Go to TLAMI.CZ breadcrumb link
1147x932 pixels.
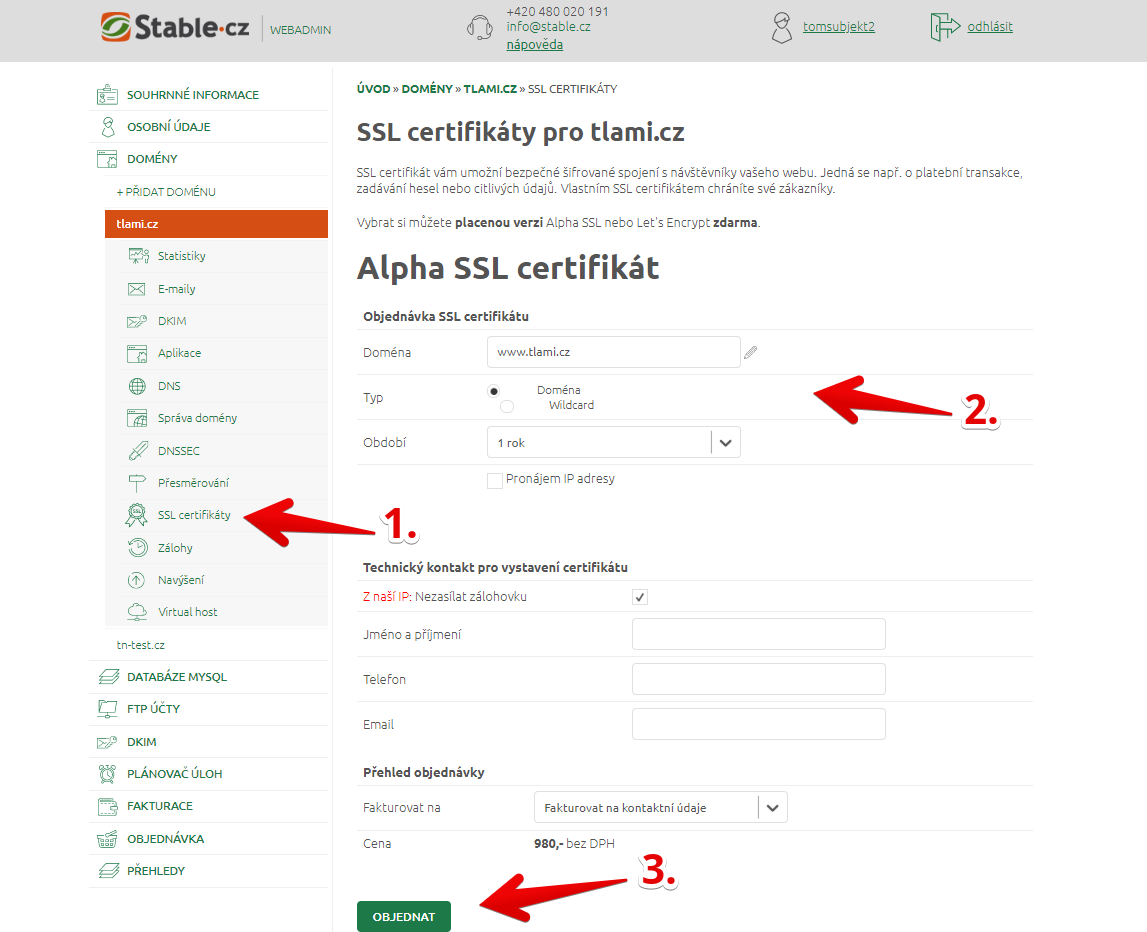[490, 89]
